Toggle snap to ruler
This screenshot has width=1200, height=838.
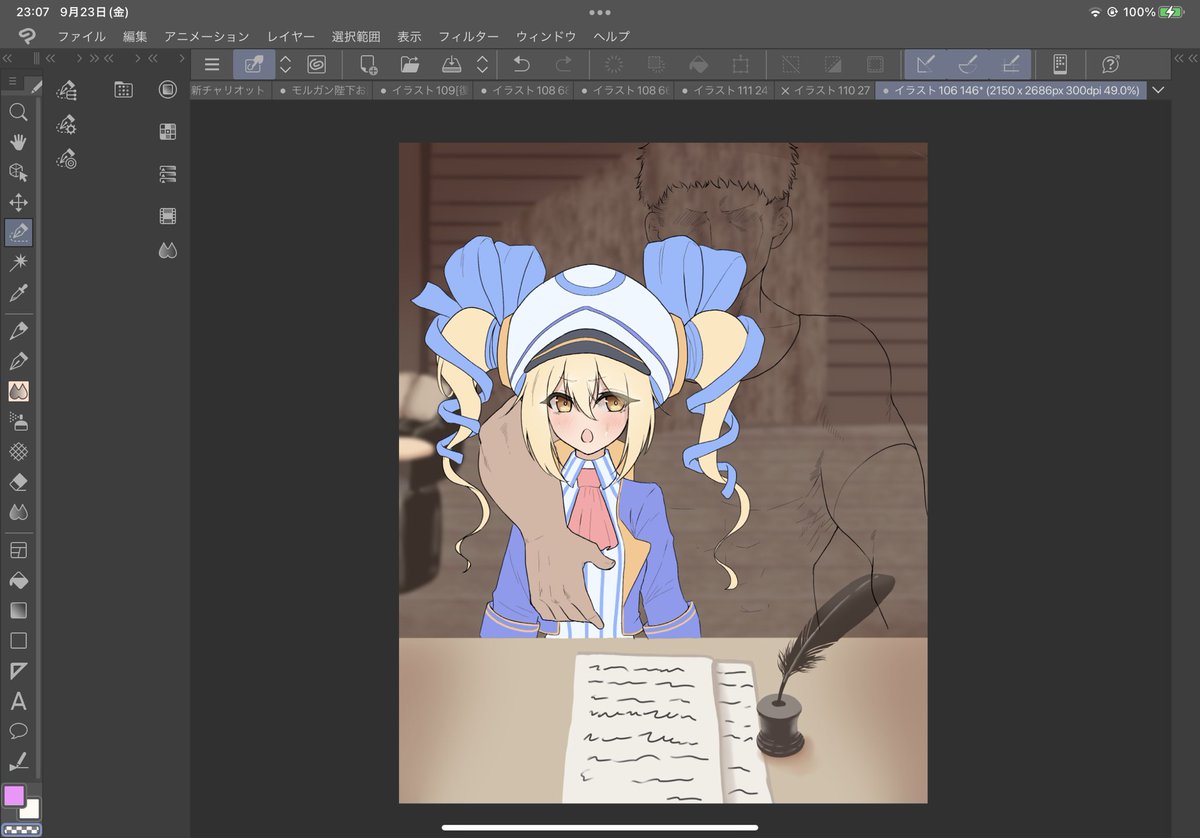[924, 64]
